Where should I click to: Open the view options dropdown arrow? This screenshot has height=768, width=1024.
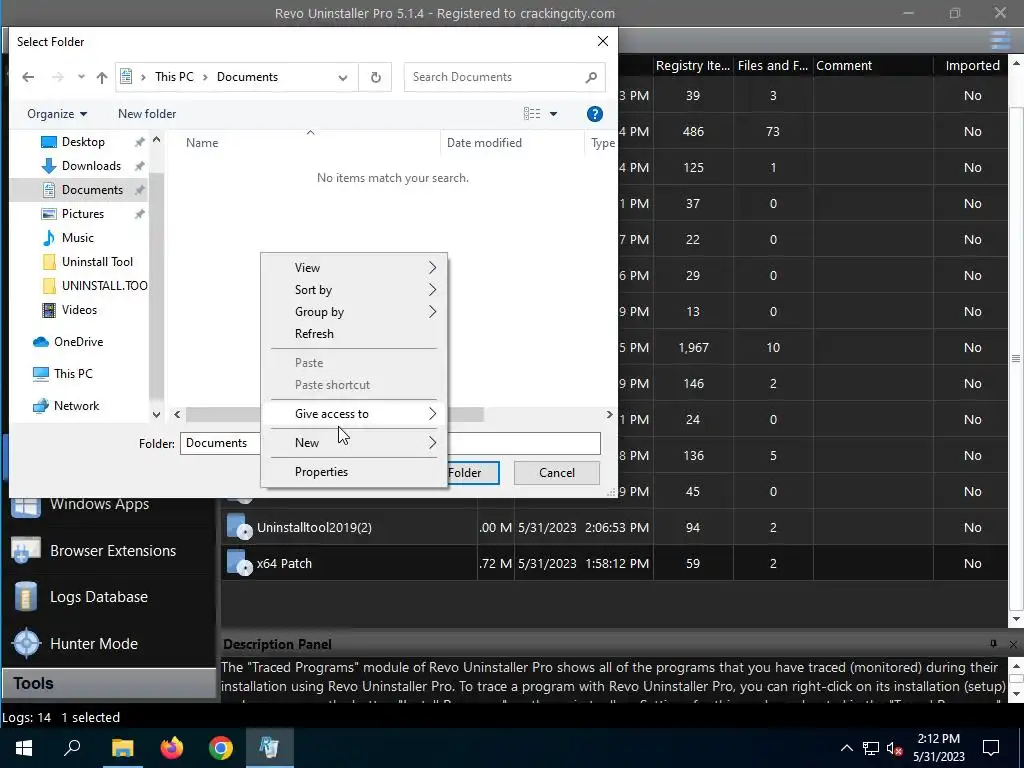553,114
